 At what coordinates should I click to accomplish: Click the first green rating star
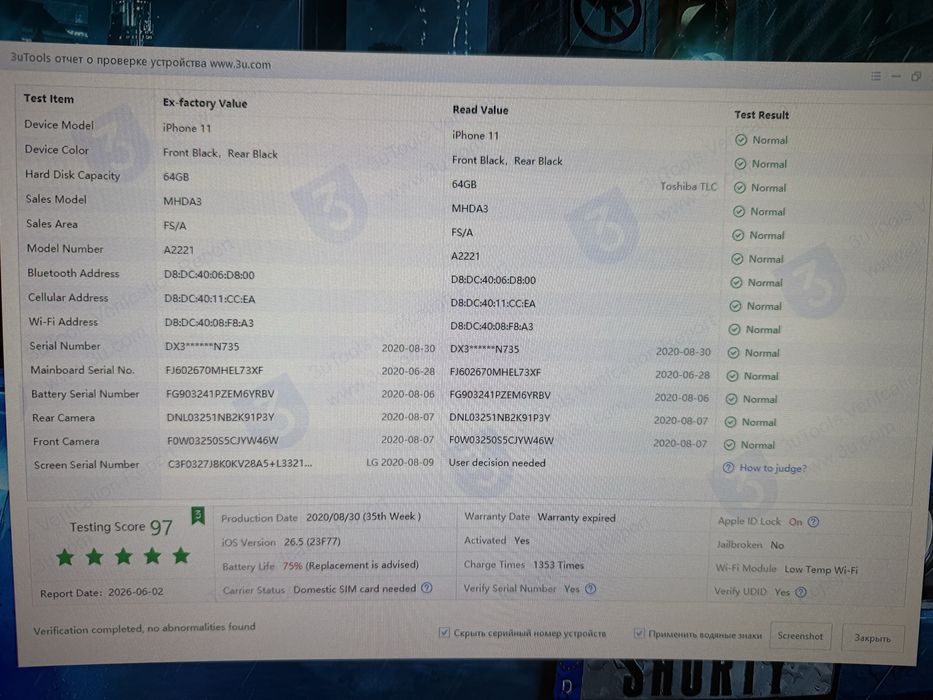[65, 558]
